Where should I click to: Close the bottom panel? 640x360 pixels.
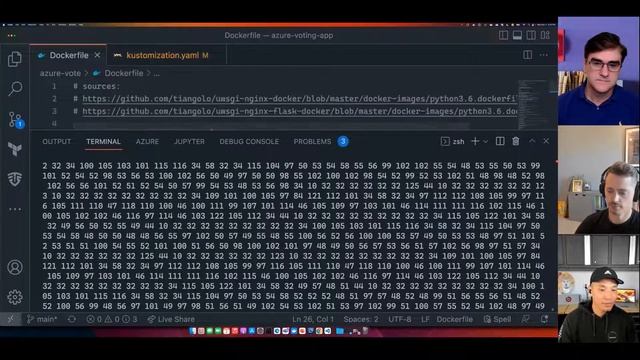coord(546,141)
